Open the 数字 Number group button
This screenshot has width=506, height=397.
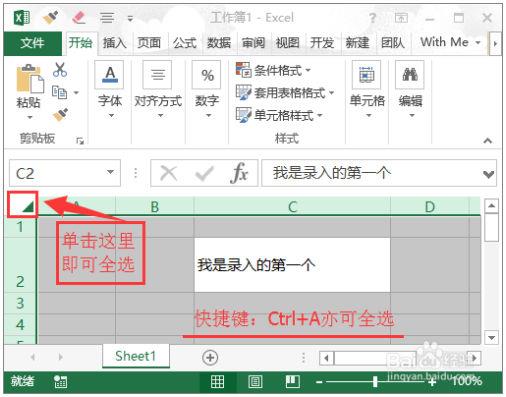point(207,89)
